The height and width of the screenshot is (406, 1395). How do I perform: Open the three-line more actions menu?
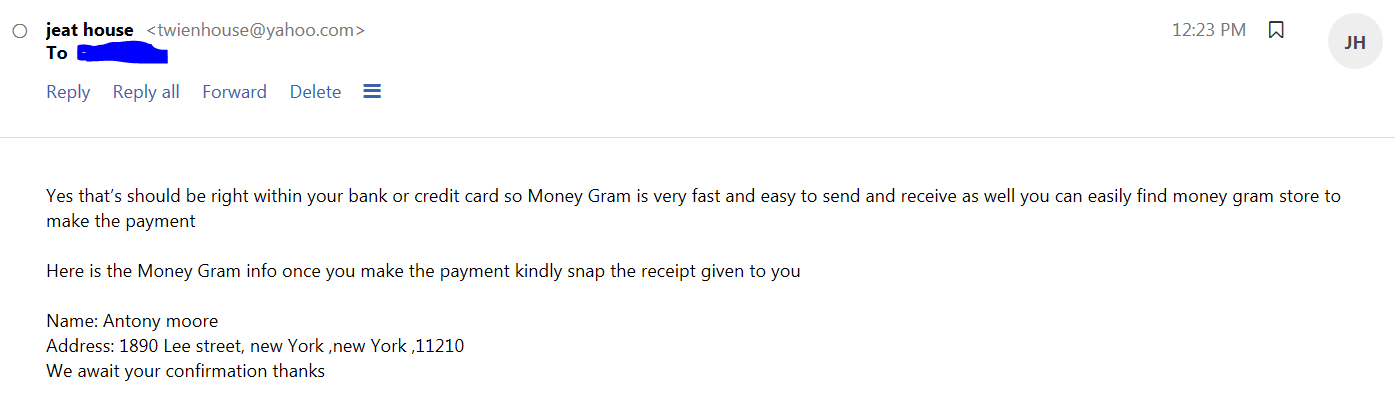tap(372, 91)
